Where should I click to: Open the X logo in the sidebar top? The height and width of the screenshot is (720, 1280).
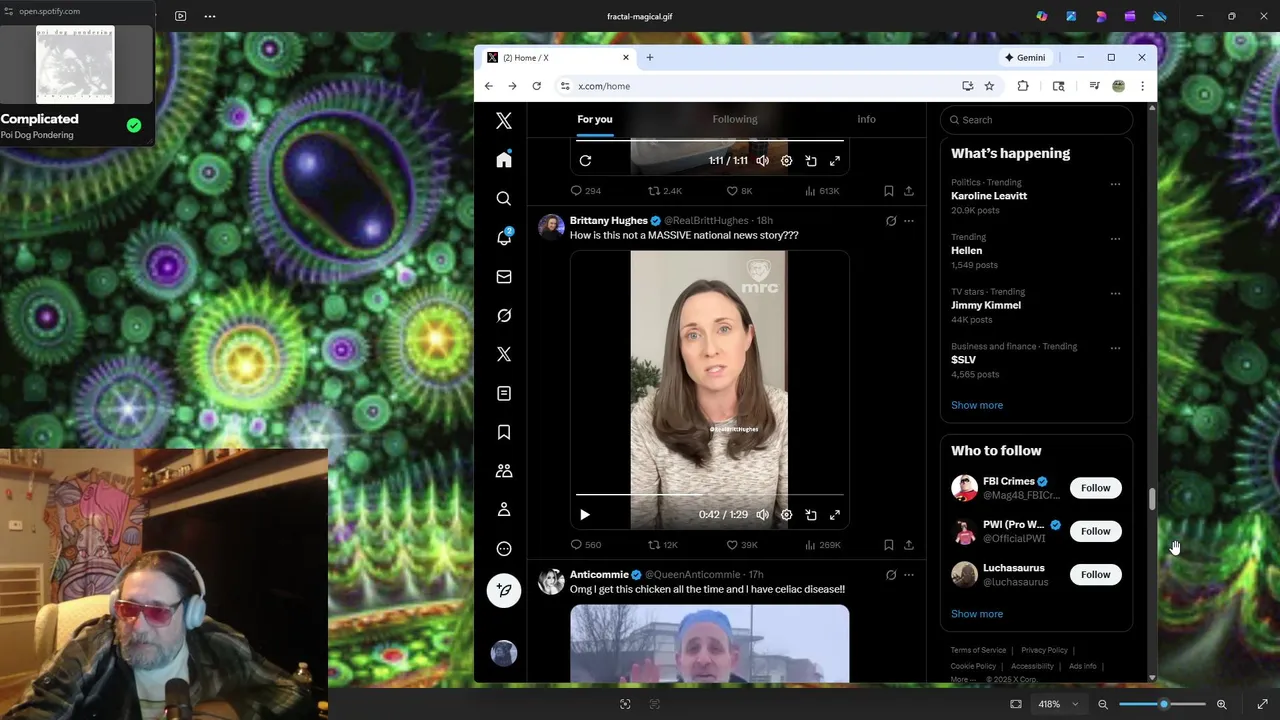(x=504, y=121)
